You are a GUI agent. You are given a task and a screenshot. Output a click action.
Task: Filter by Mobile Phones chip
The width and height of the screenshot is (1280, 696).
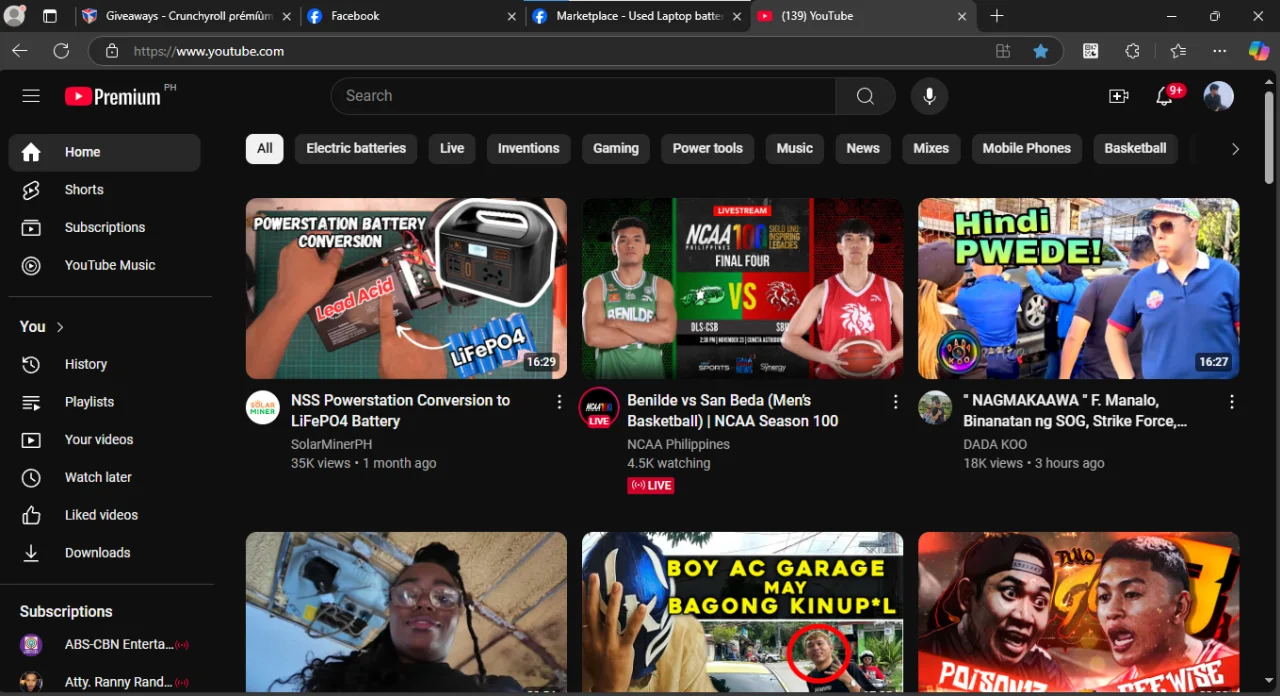coord(1026,148)
